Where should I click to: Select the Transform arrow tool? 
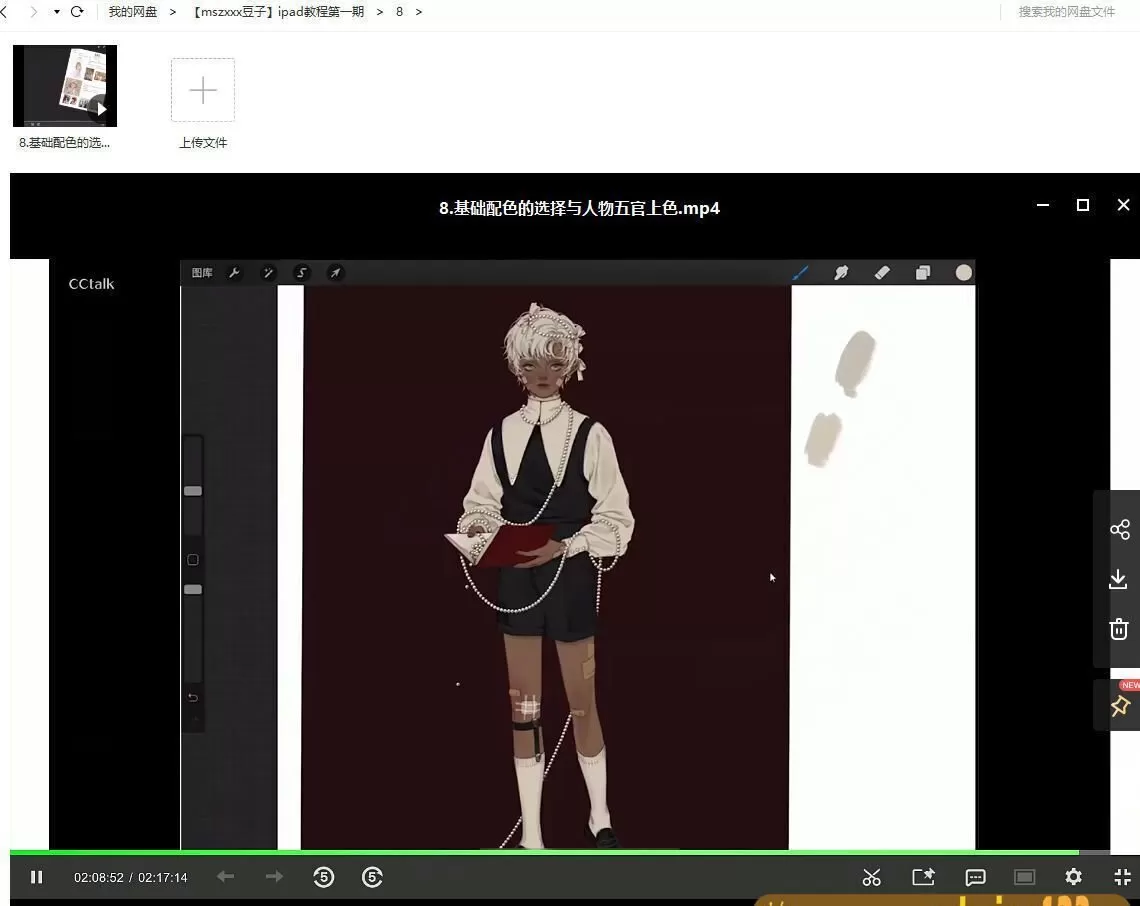click(x=334, y=272)
